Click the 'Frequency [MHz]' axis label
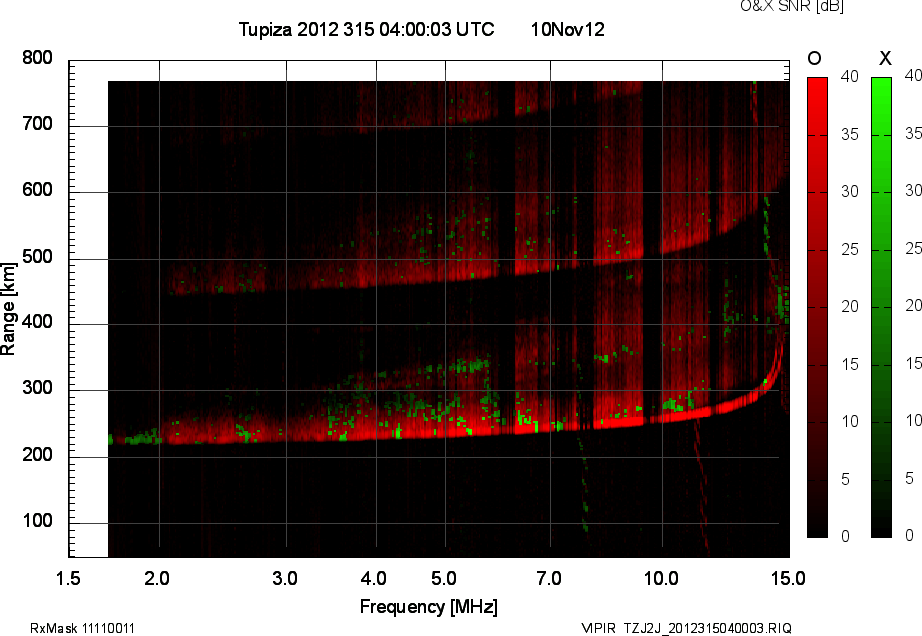The height and width of the screenshot is (636, 922). [x=429, y=607]
